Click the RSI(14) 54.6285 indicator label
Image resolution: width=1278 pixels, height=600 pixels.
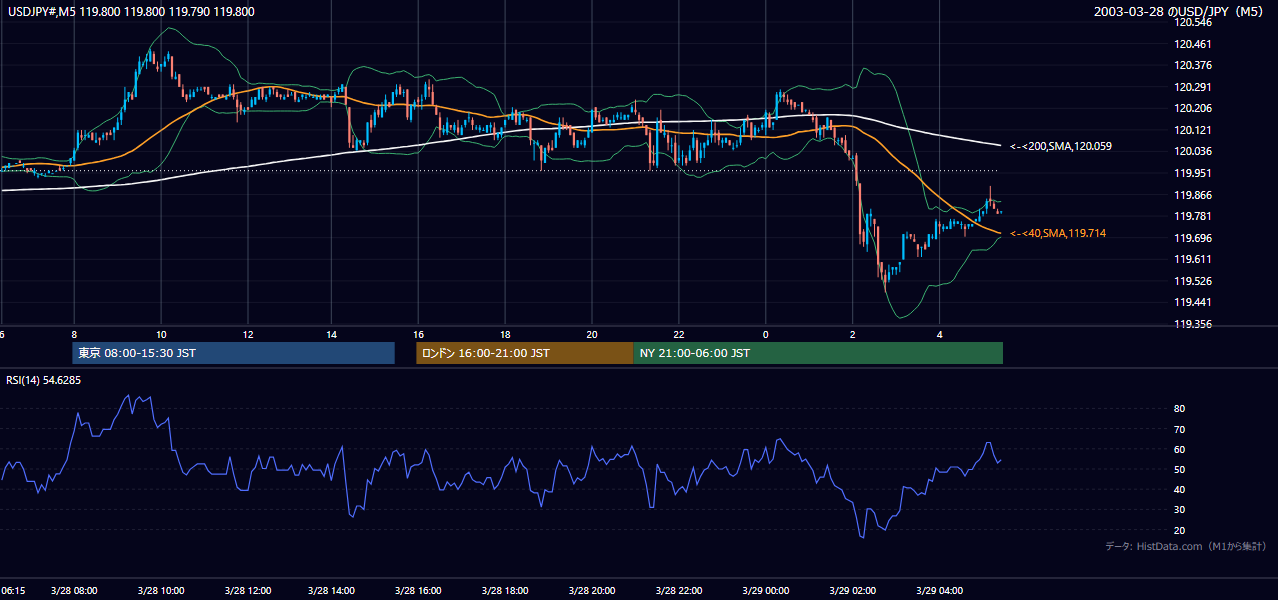(44, 380)
